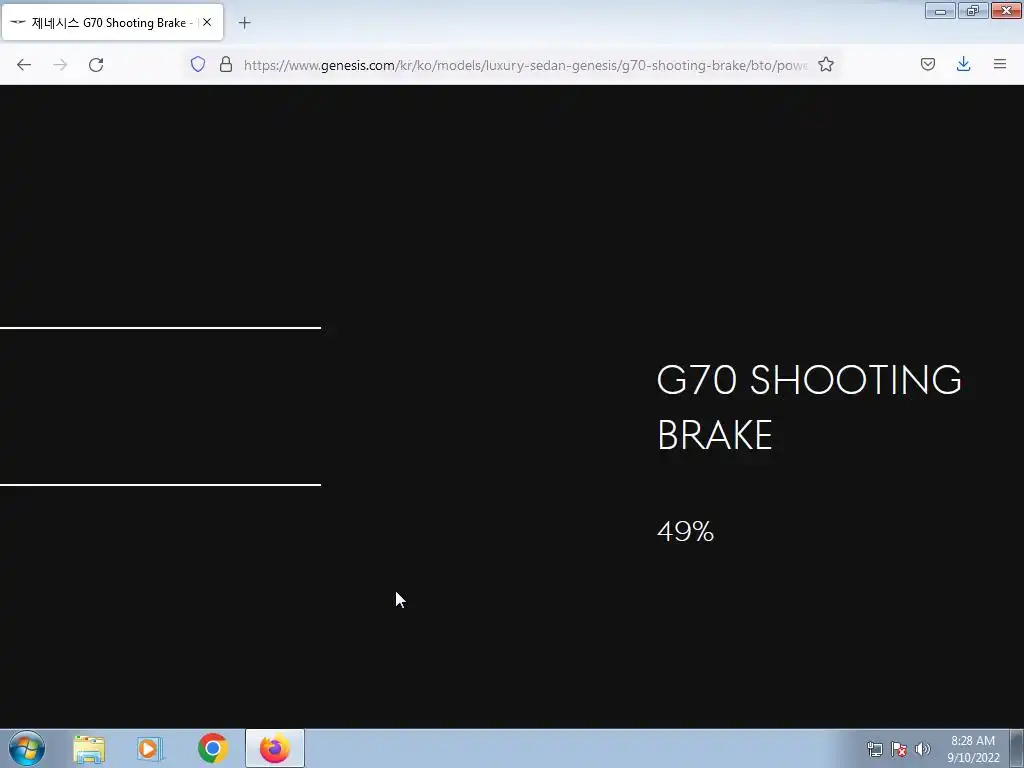This screenshot has height=768, width=1024.
Task: Open the volume speaker control
Action: pos(922,749)
